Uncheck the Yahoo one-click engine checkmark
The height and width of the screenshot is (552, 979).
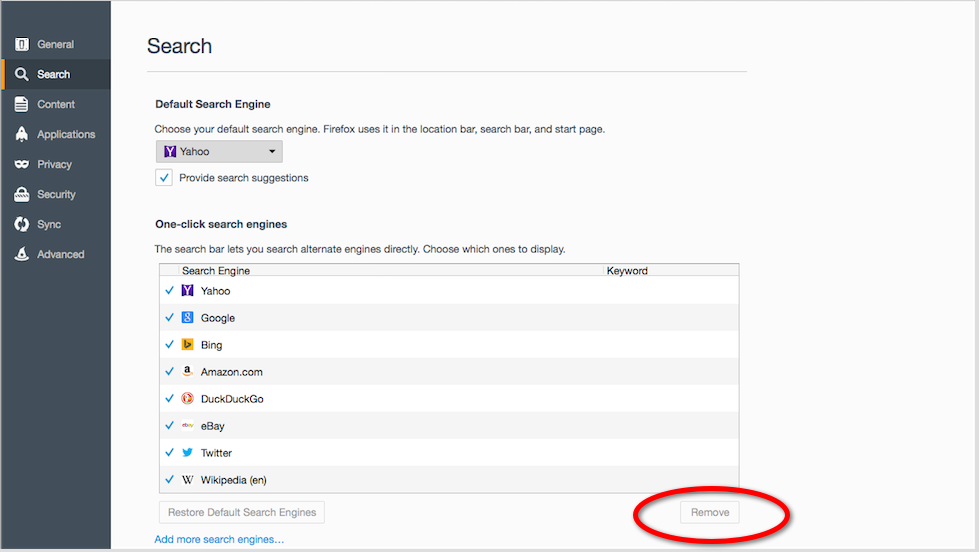click(169, 290)
